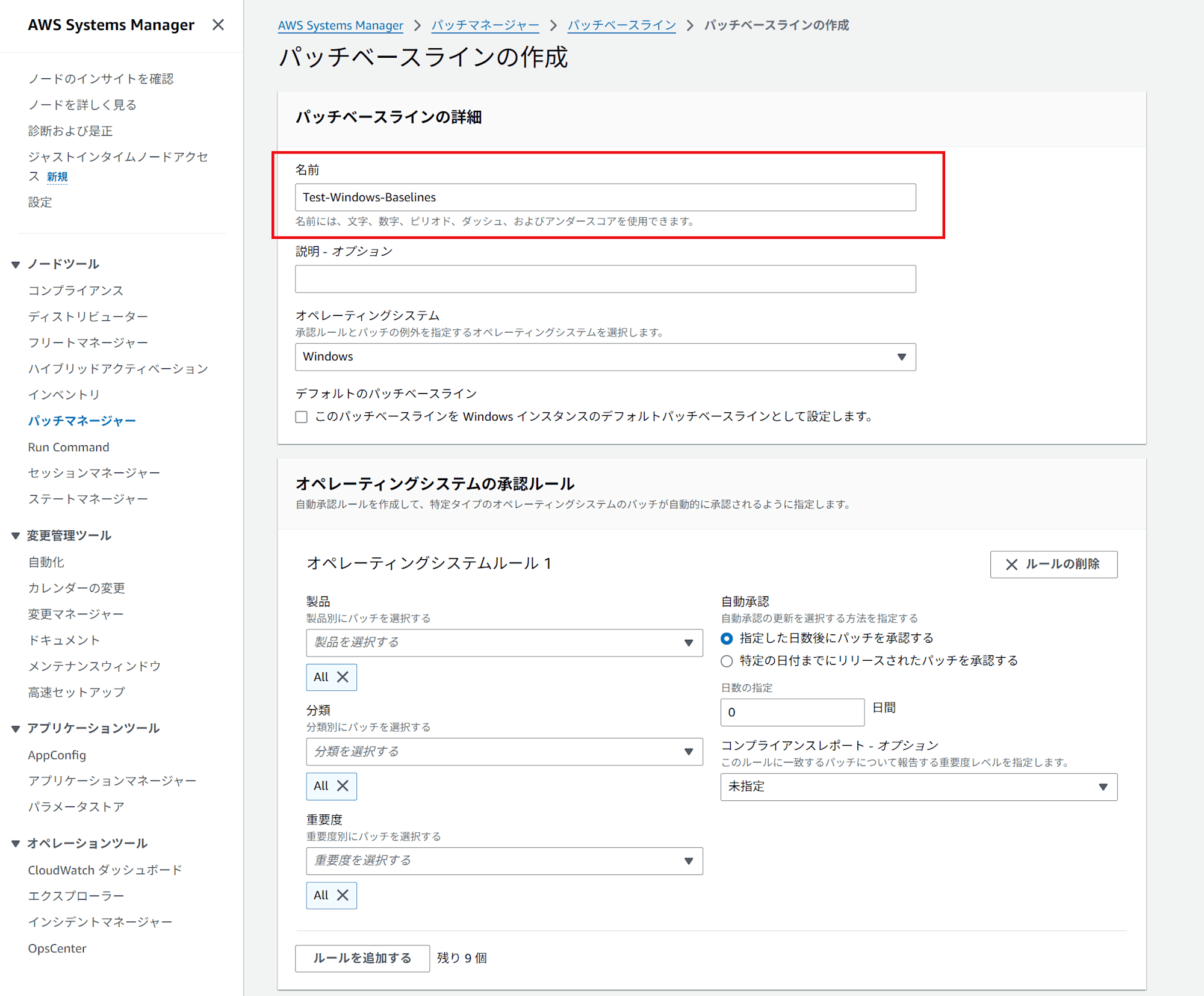Screen dimensions: 1204x996
Task: Open the コンプライアンスレポート 未指定 dropdown
Action: pyautogui.click(x=919, y=787)
